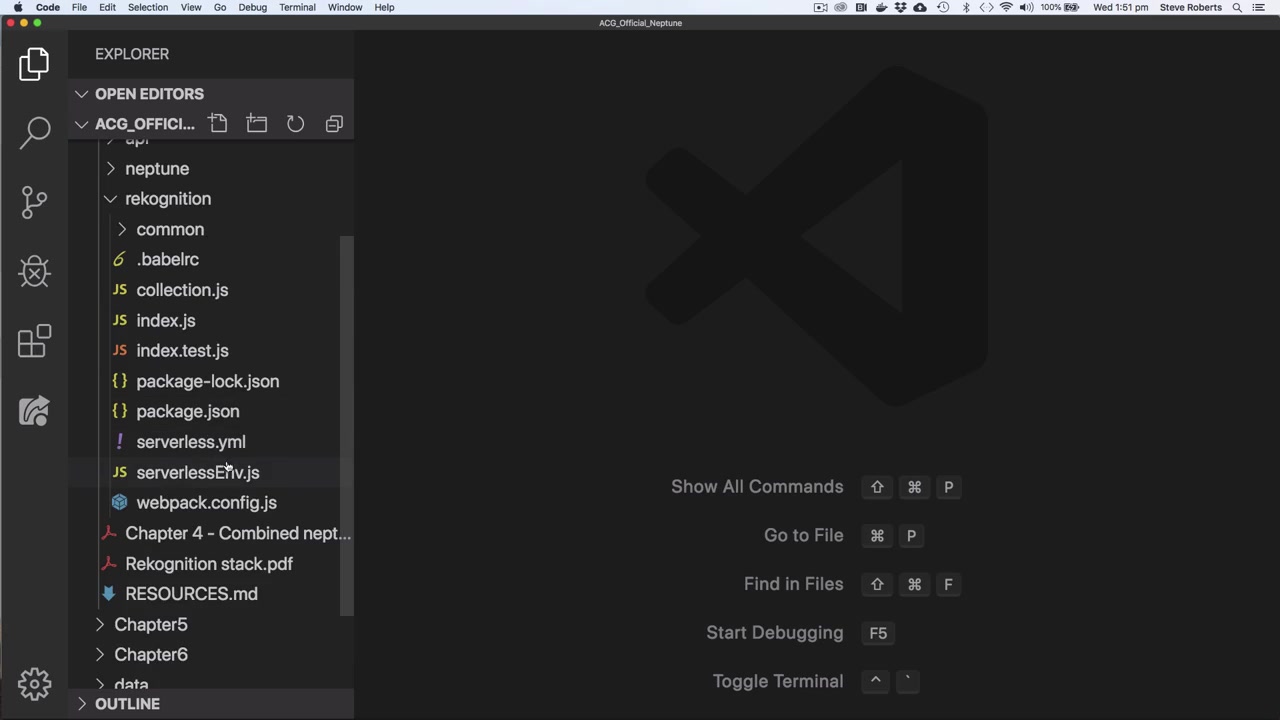The width and height of the screenshot is (1280, 720).
Task: Open the Terminal menu
Action: click(x=297, y=7)
